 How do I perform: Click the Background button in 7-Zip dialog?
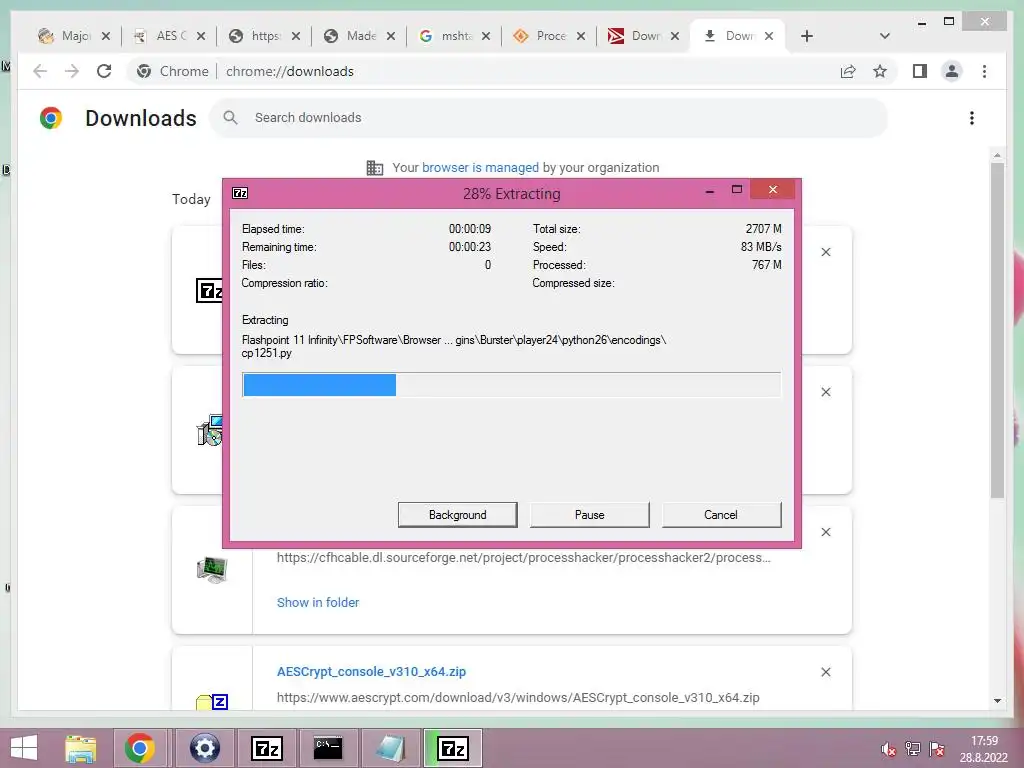(457, 515)
